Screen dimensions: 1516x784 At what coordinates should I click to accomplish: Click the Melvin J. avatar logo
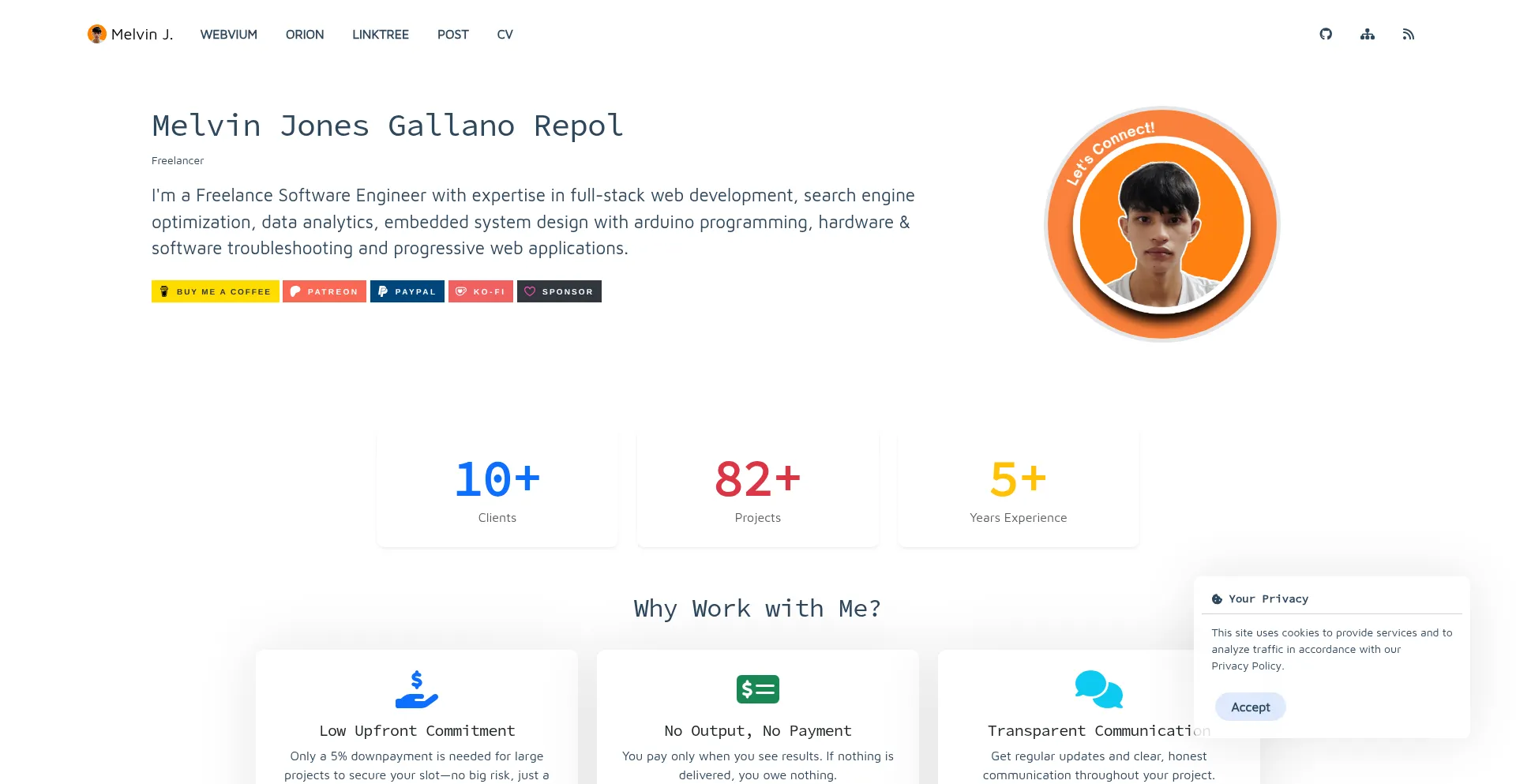(x=97, y=34)
